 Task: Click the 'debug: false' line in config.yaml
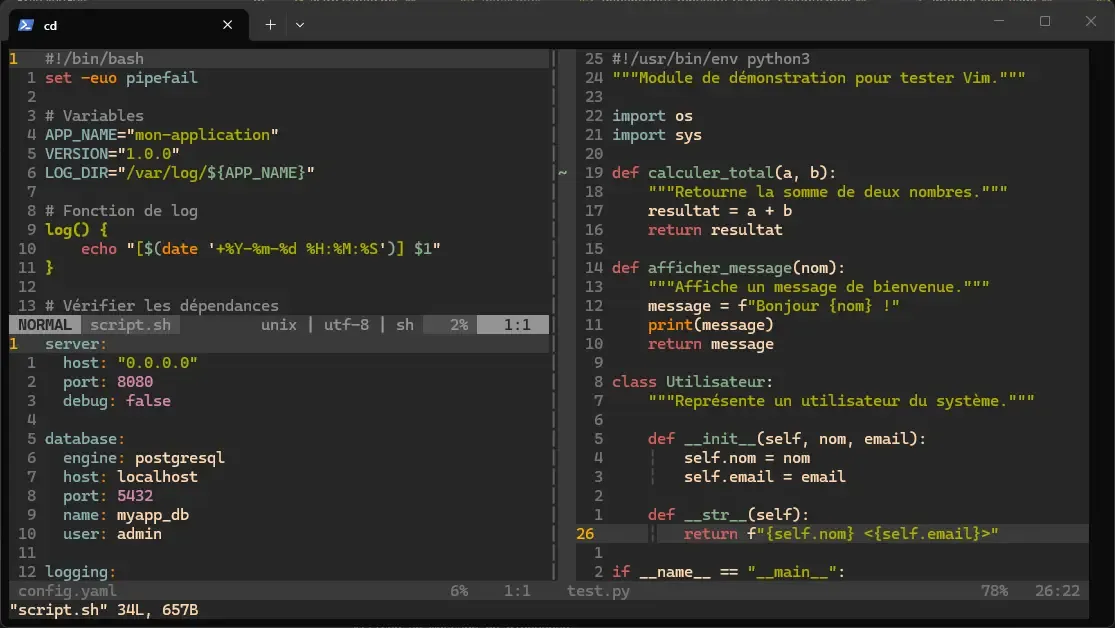click(x=116, y=401)
